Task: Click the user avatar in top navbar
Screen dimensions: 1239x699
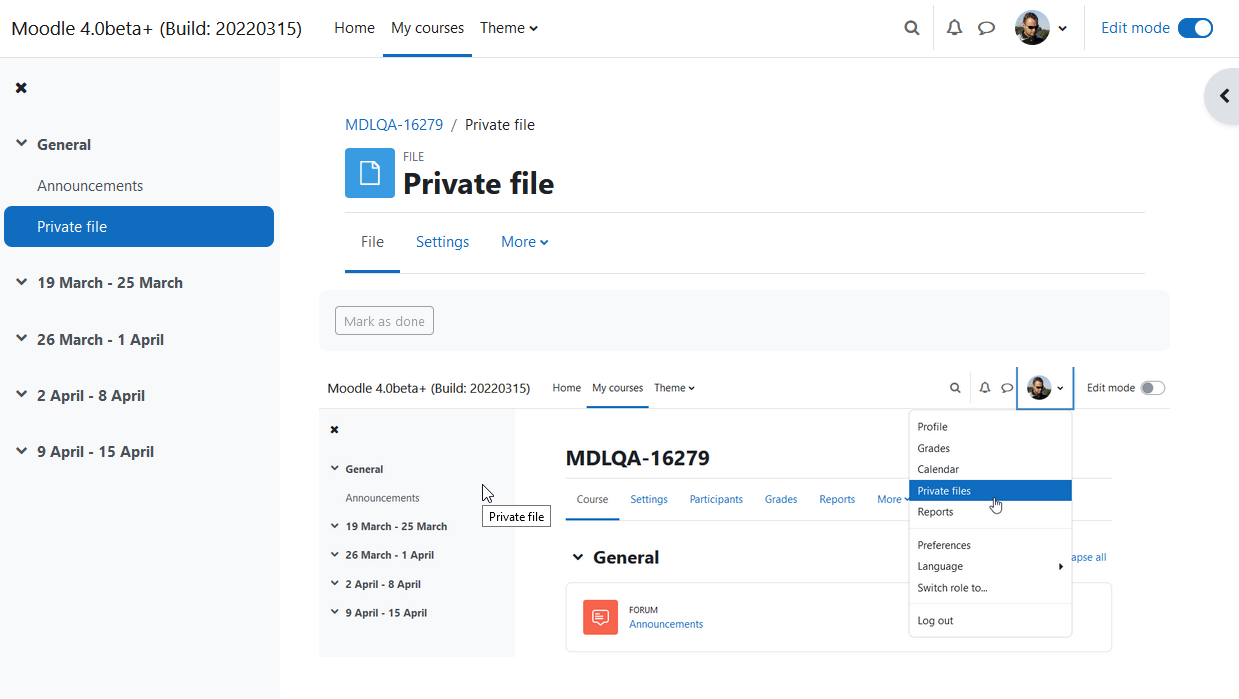Action: pos(1032,28)
